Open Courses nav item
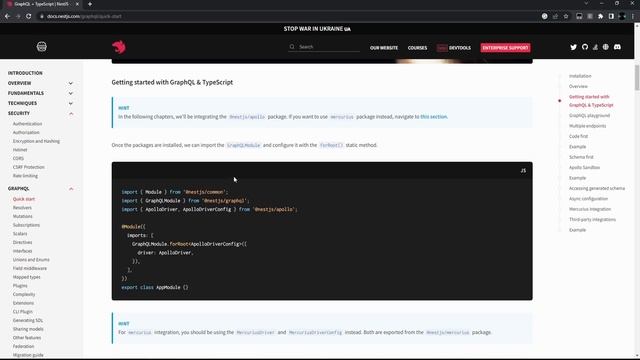This screenshot has height=360, width=640. pos(417,48)
